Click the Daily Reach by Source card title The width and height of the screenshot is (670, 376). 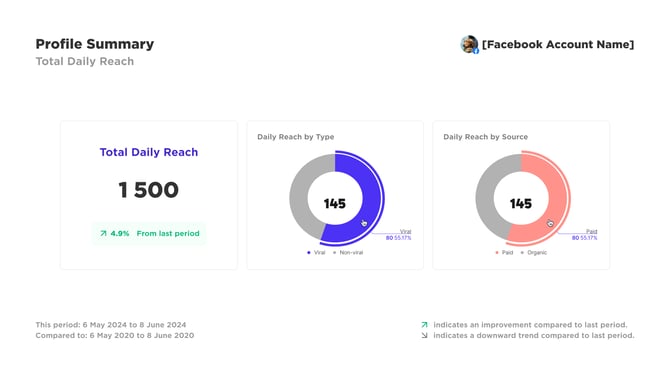pyautogui.click(x=485, y=137)
